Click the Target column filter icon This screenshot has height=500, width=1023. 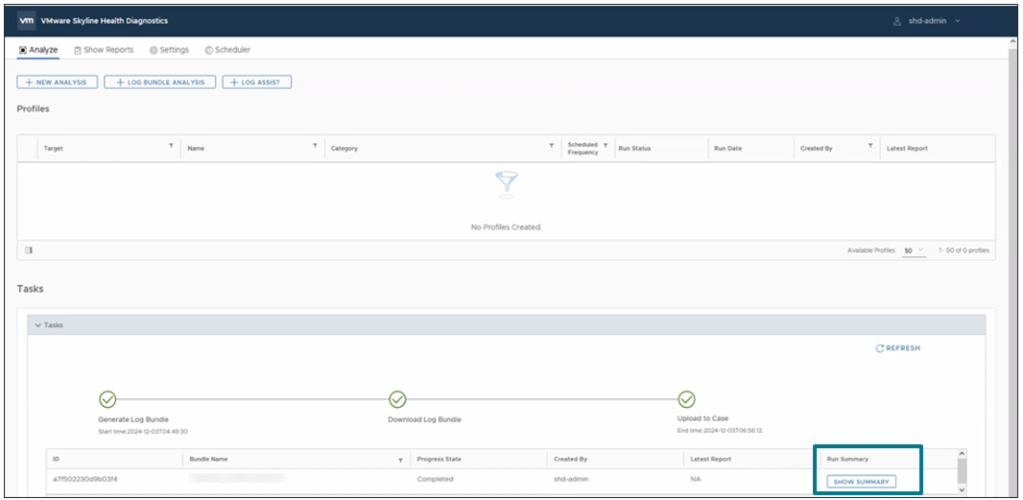[171, 147]
